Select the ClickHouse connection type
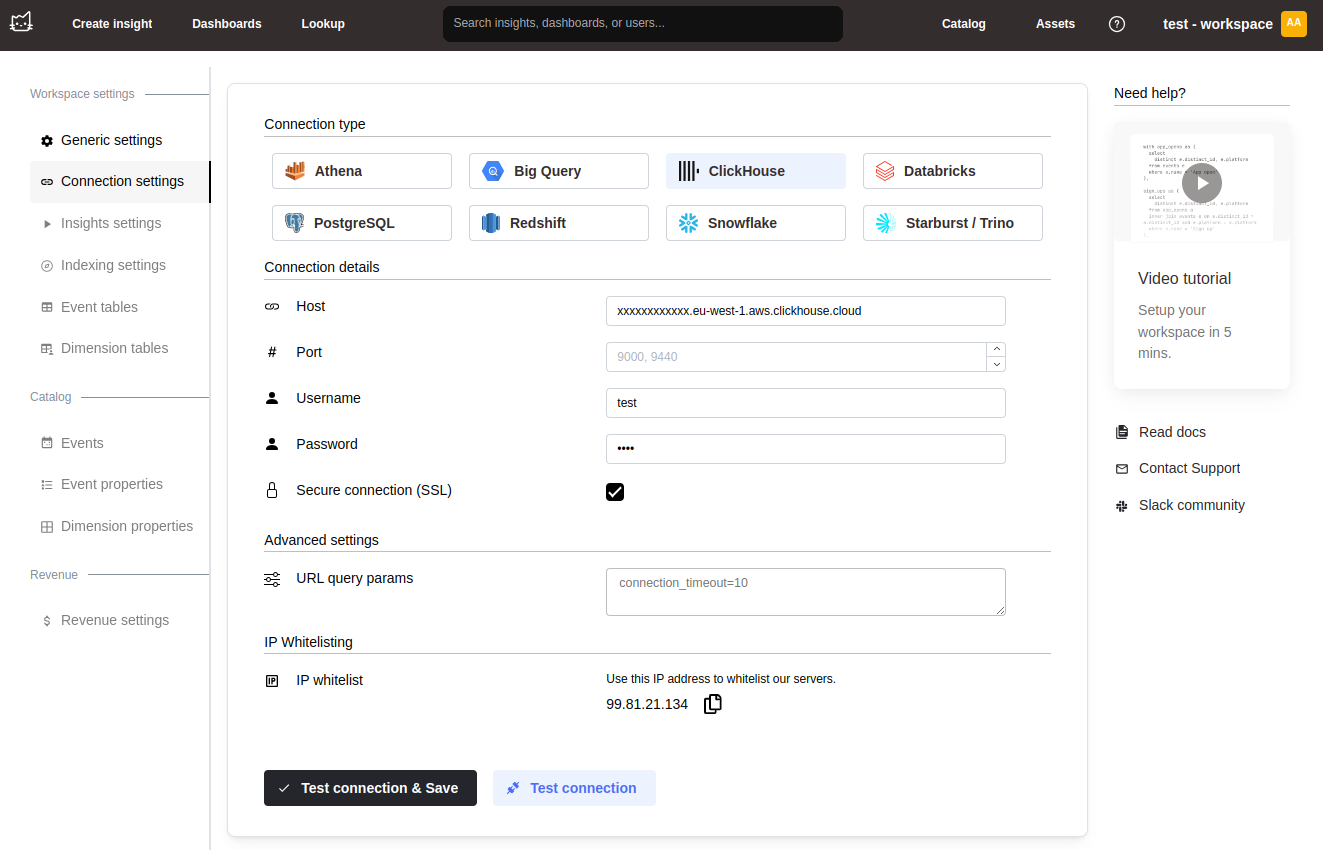Screen dimensions: 1323x850 tap(755, 171)
